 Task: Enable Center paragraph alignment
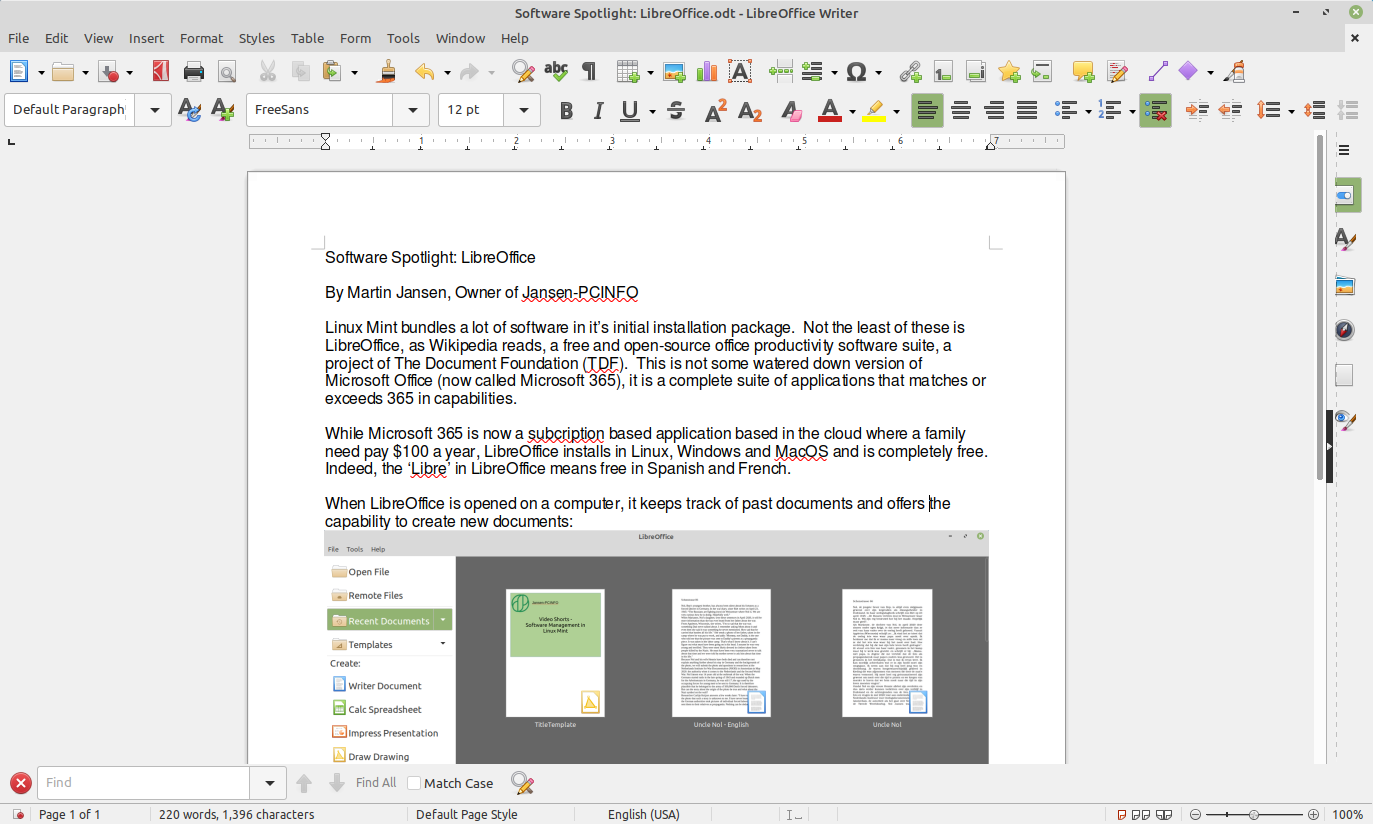coord(961,110)
